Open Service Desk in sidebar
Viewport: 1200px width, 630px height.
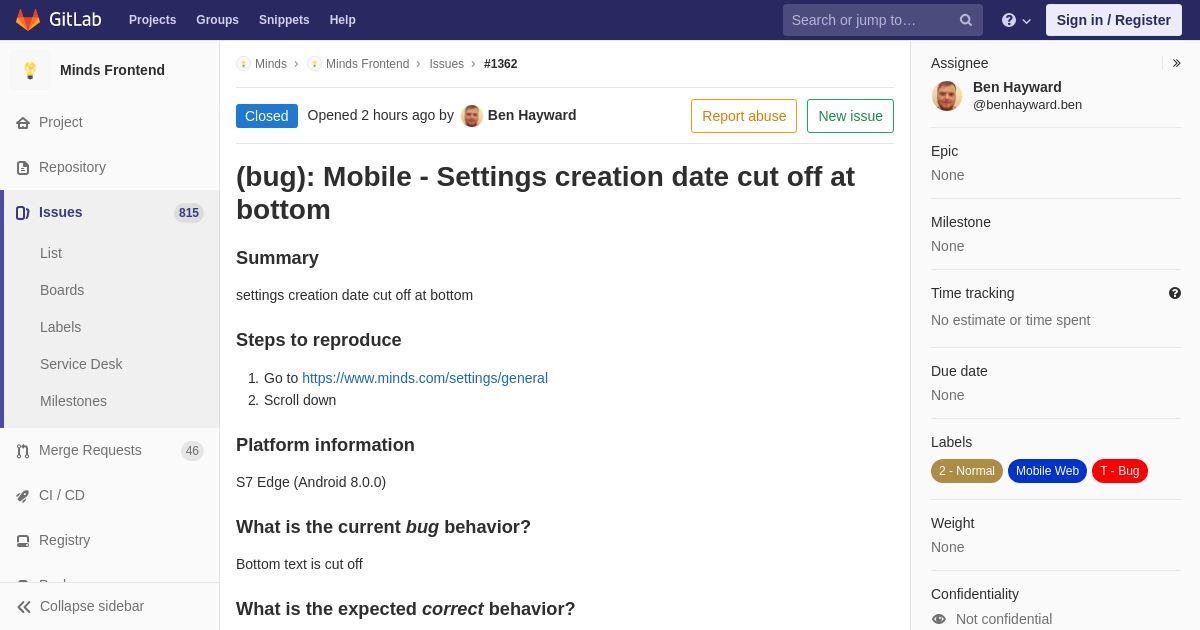point(81,364)
